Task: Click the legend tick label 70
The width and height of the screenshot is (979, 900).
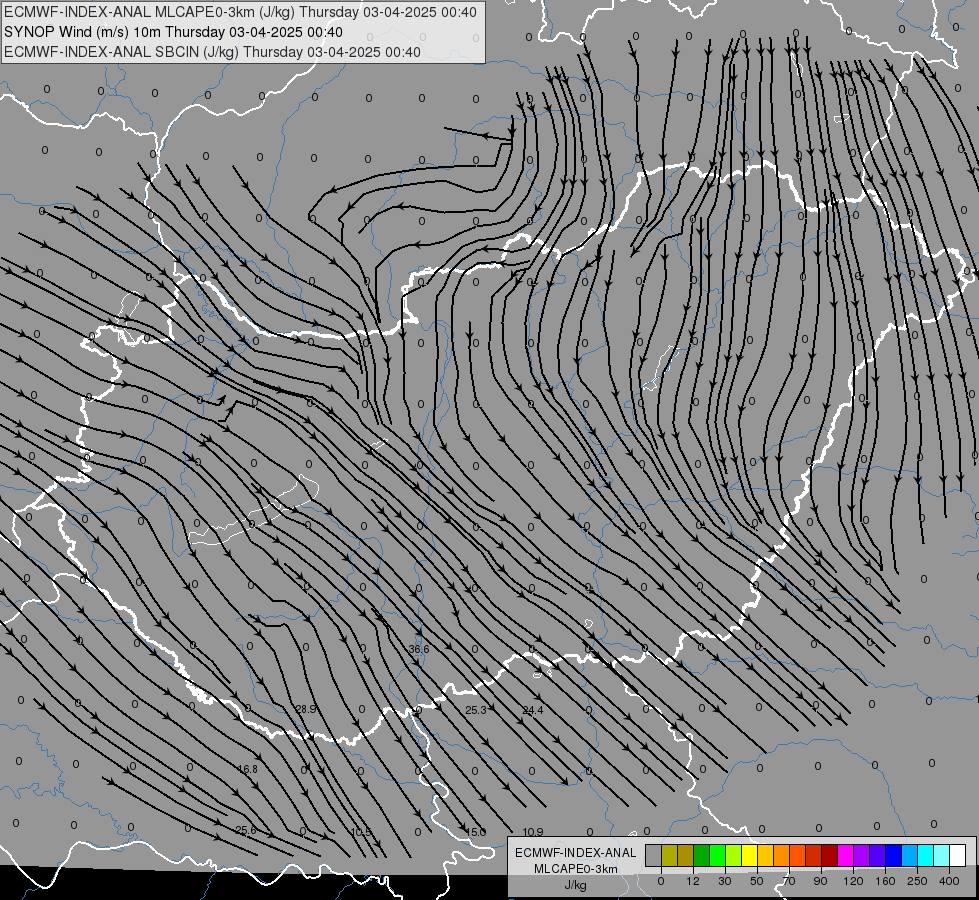Action: coord(789,881)
